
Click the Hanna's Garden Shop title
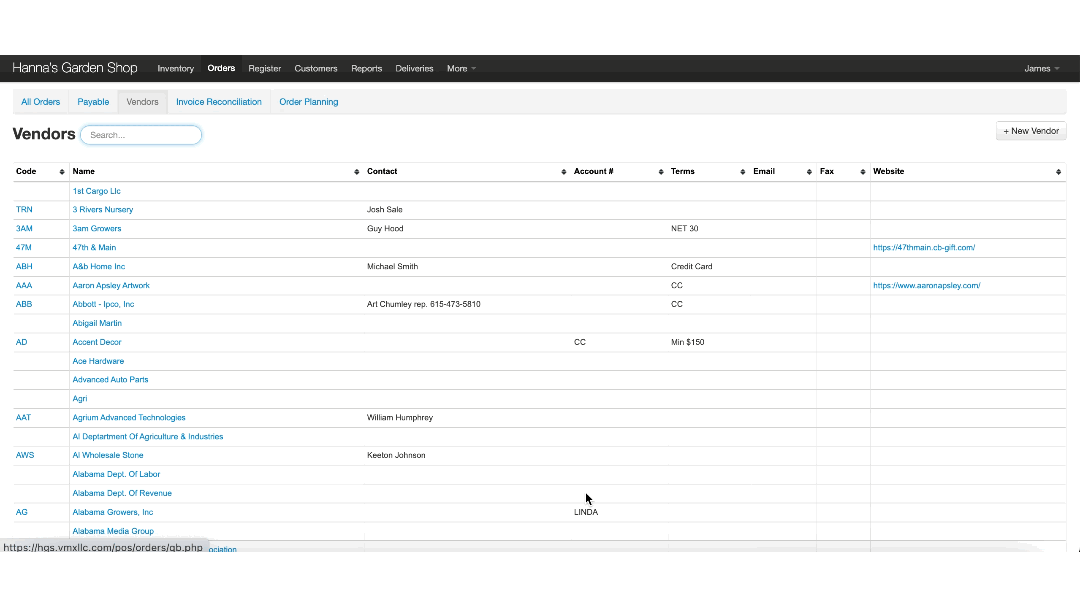click(75, 68)
